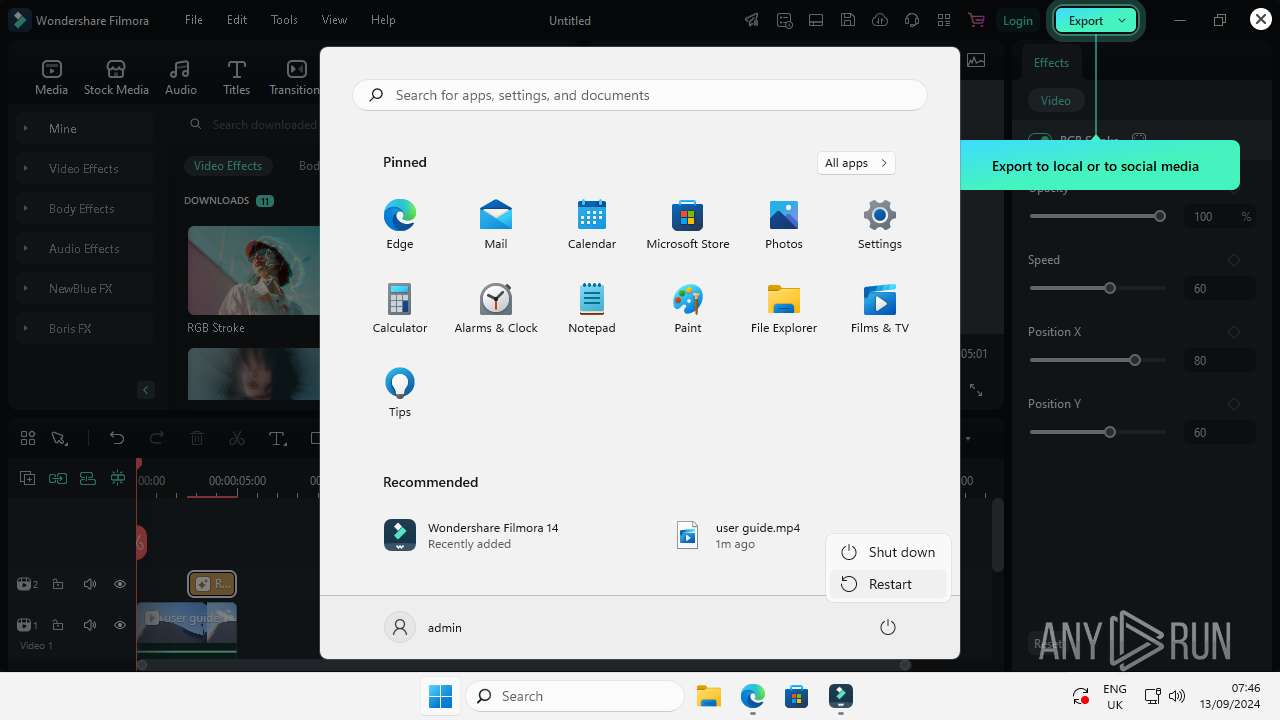The height and width of the screenshot is (720, 1280).
Task: Open the Tools menu
Action: tap(284, 20)
